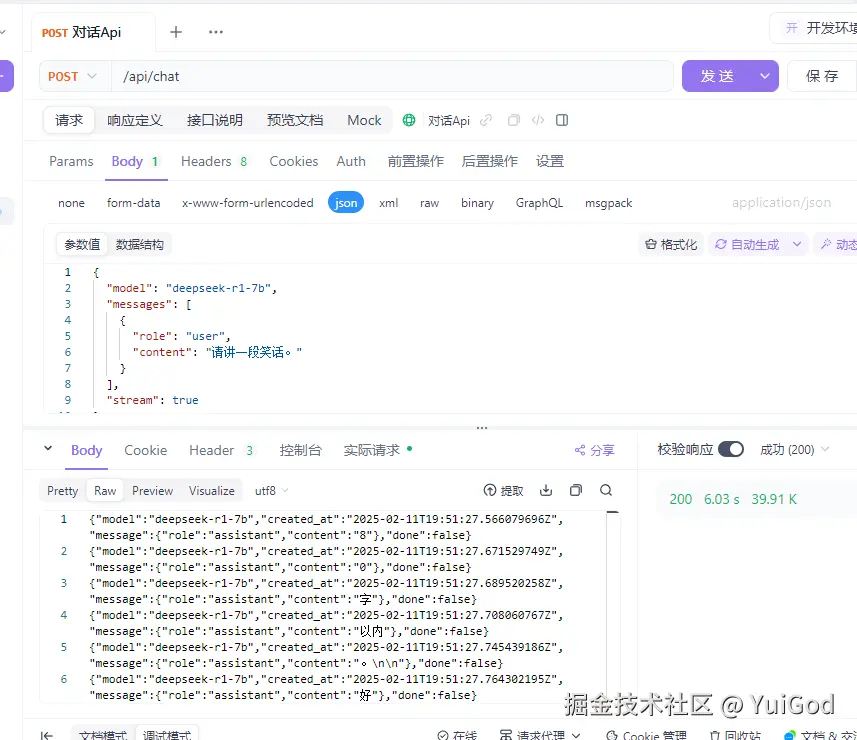Expand the 自动生成 dropdown arrow
The height and width of the screenshot is (740, 857).
click(797, 244)
